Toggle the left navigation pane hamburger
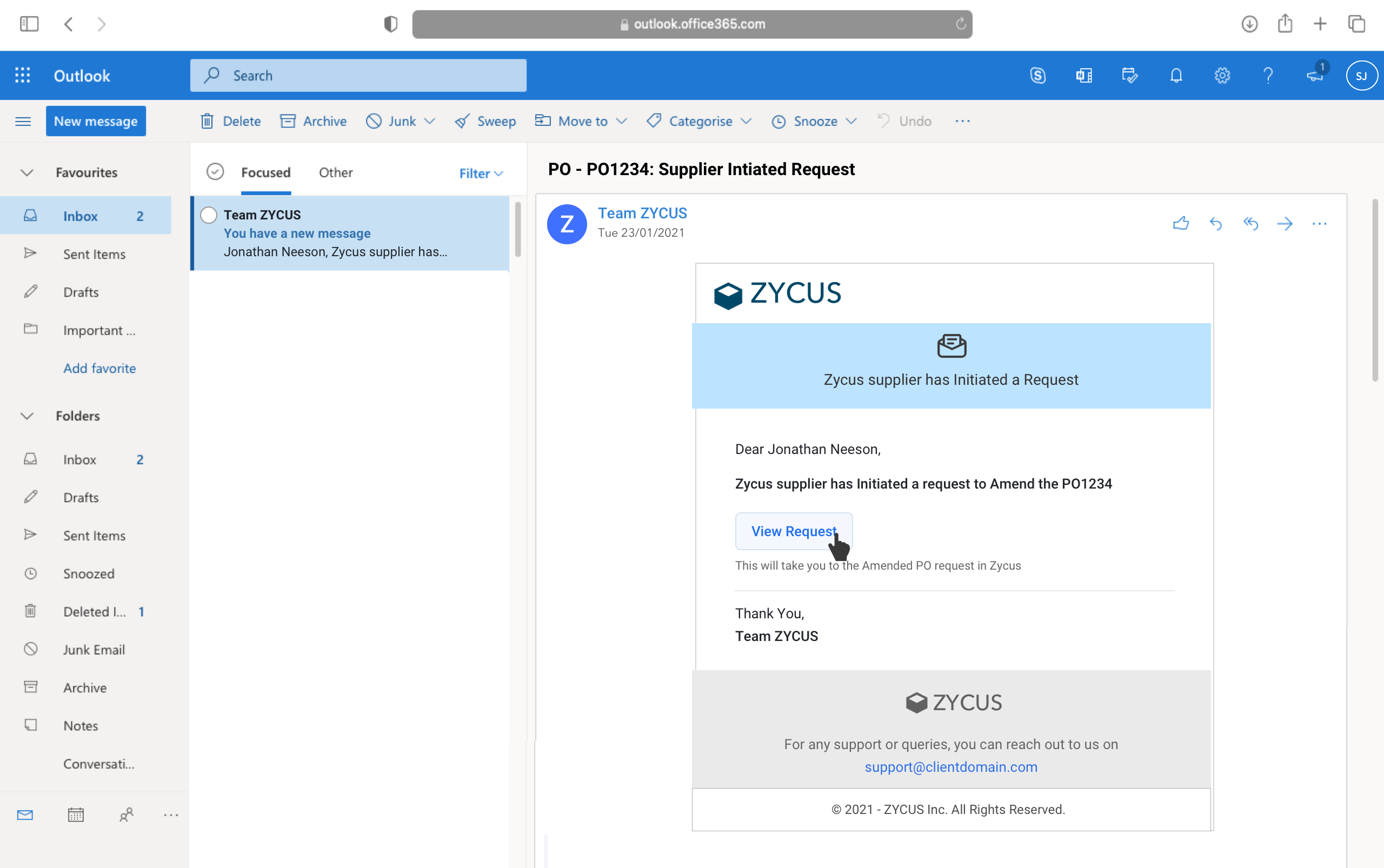This screenshot has height=868, width=1384. (23, 121)
